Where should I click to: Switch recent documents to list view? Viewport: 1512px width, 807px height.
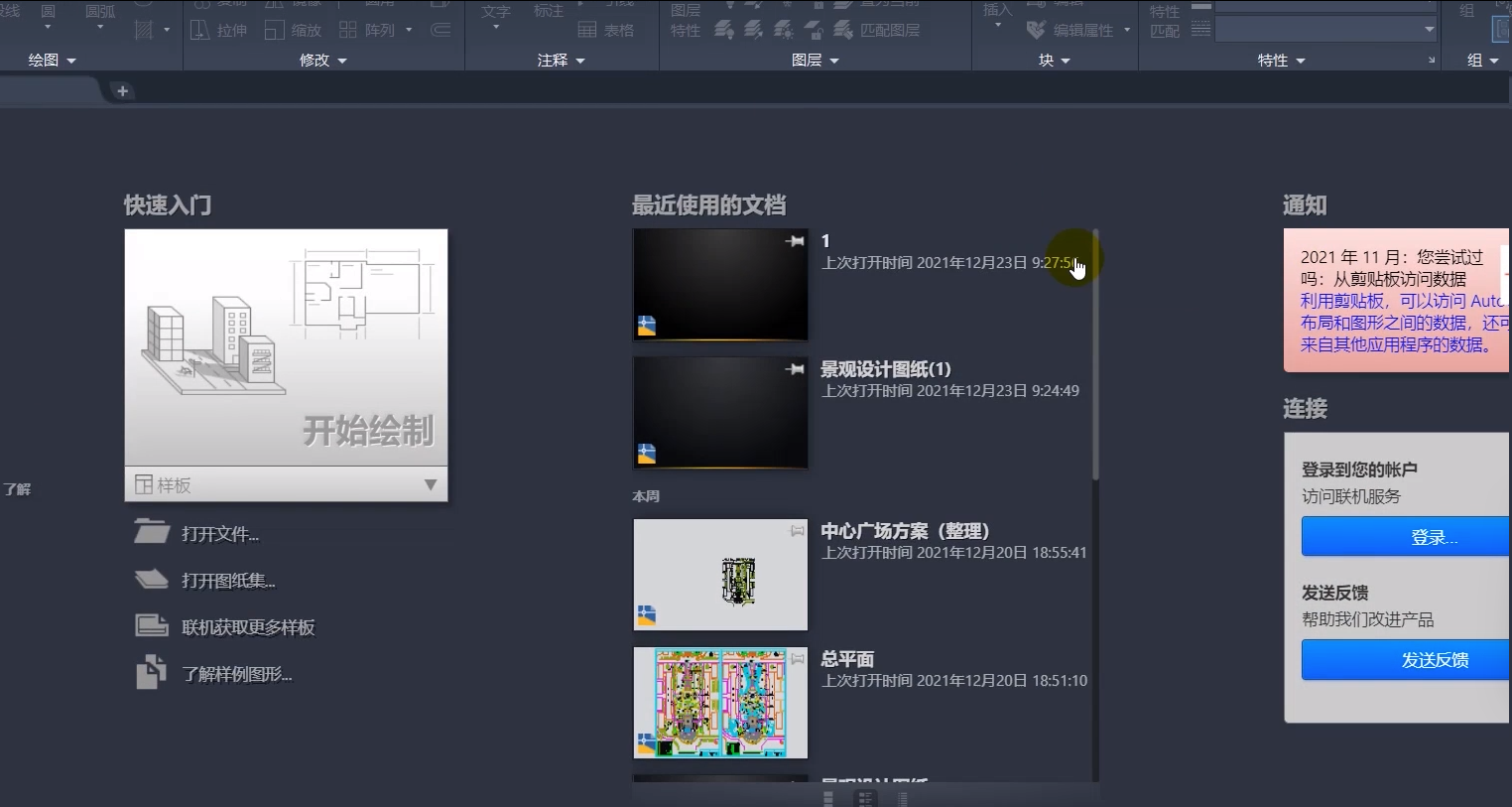(902, 798)
